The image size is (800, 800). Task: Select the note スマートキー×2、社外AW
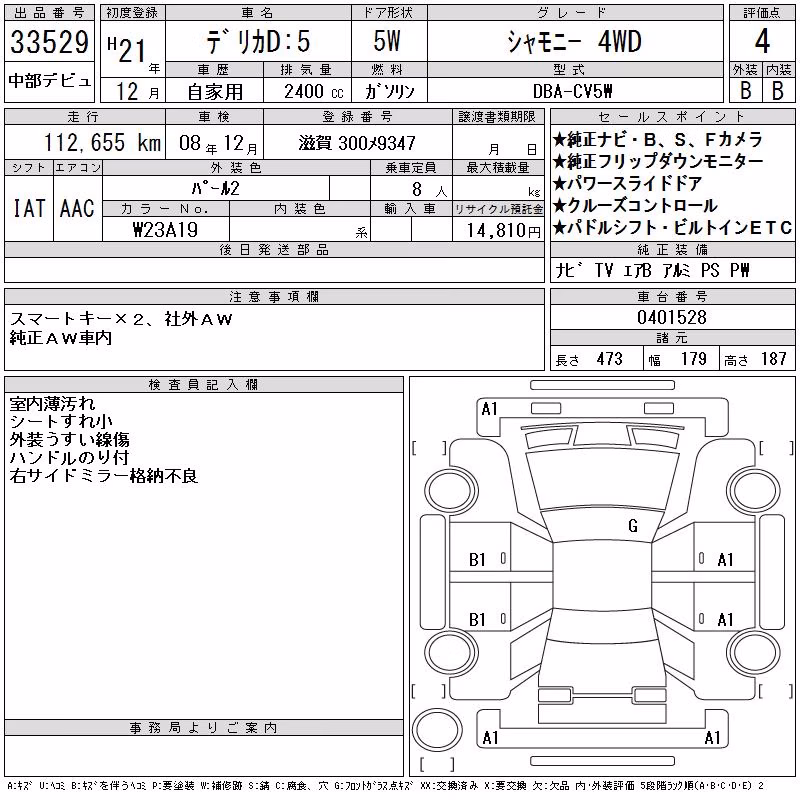121,319
